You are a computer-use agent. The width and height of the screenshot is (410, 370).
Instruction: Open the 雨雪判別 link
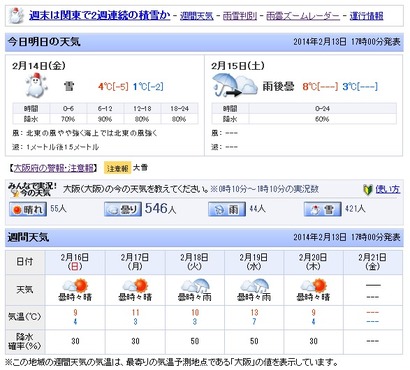[x=240, y=16]
